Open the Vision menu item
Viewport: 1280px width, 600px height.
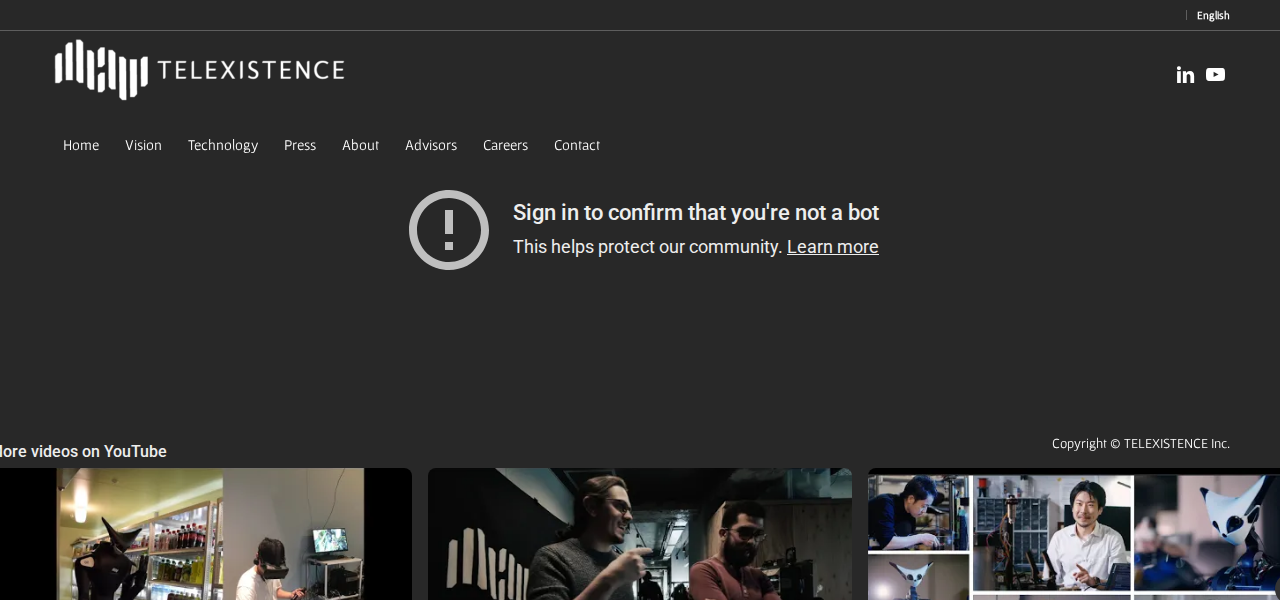click(x=143, y=145)
